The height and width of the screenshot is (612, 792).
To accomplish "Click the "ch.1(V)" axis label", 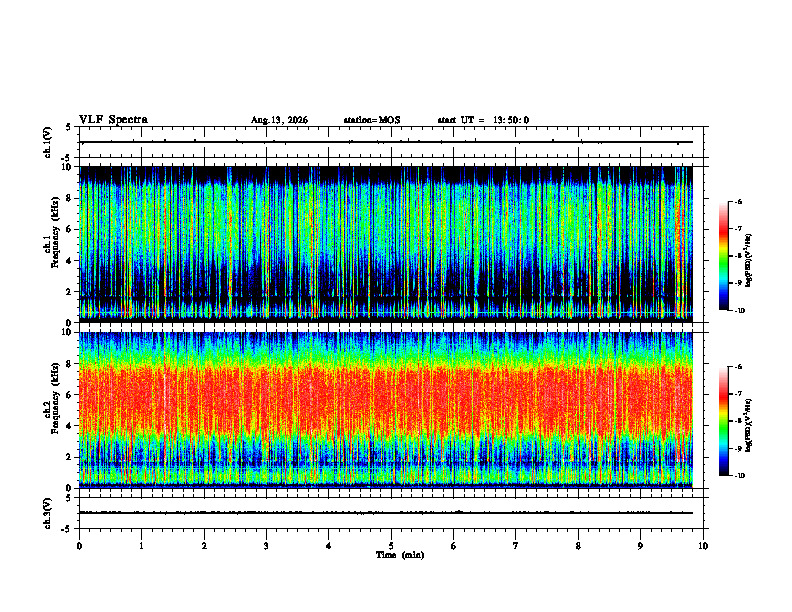I will coord(48,142).
